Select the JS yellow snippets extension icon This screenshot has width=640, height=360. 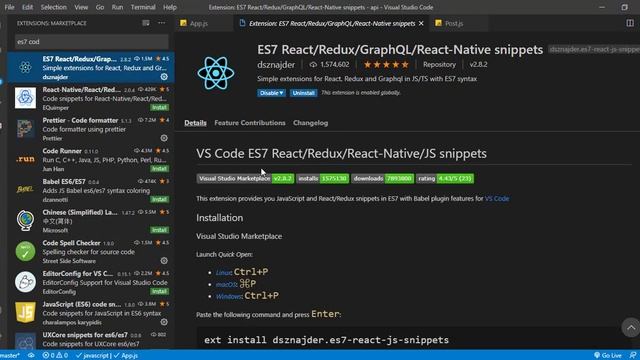click(x=25, y=312)
